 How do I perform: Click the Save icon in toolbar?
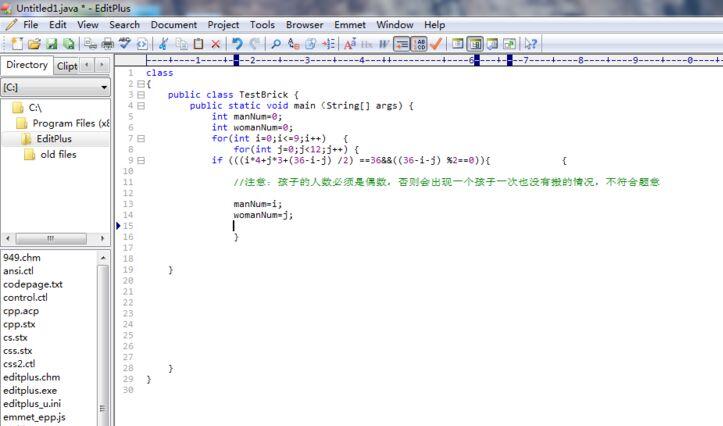pyautogui.click(x=51, y=44)
